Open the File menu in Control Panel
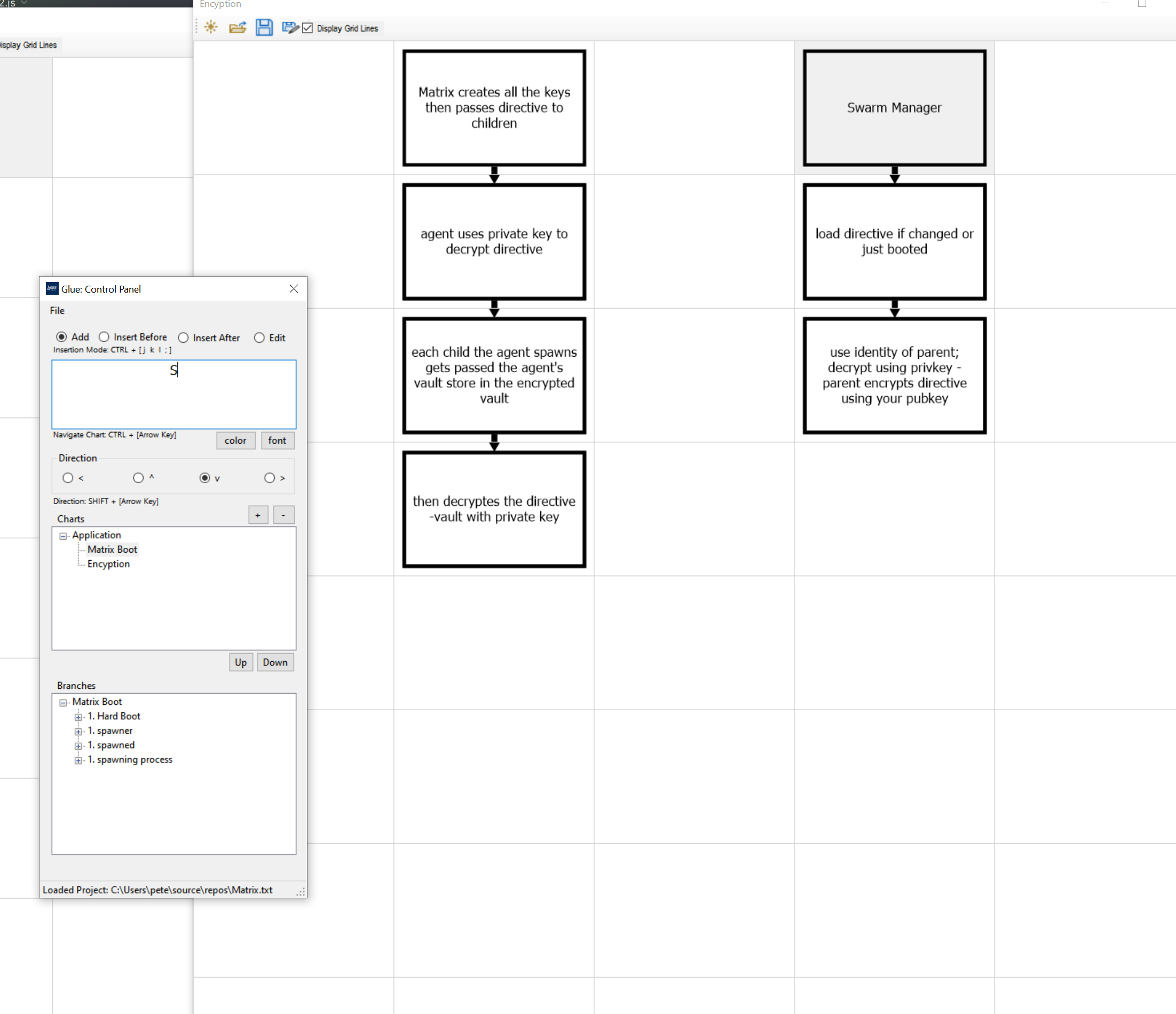 (57, 311)
